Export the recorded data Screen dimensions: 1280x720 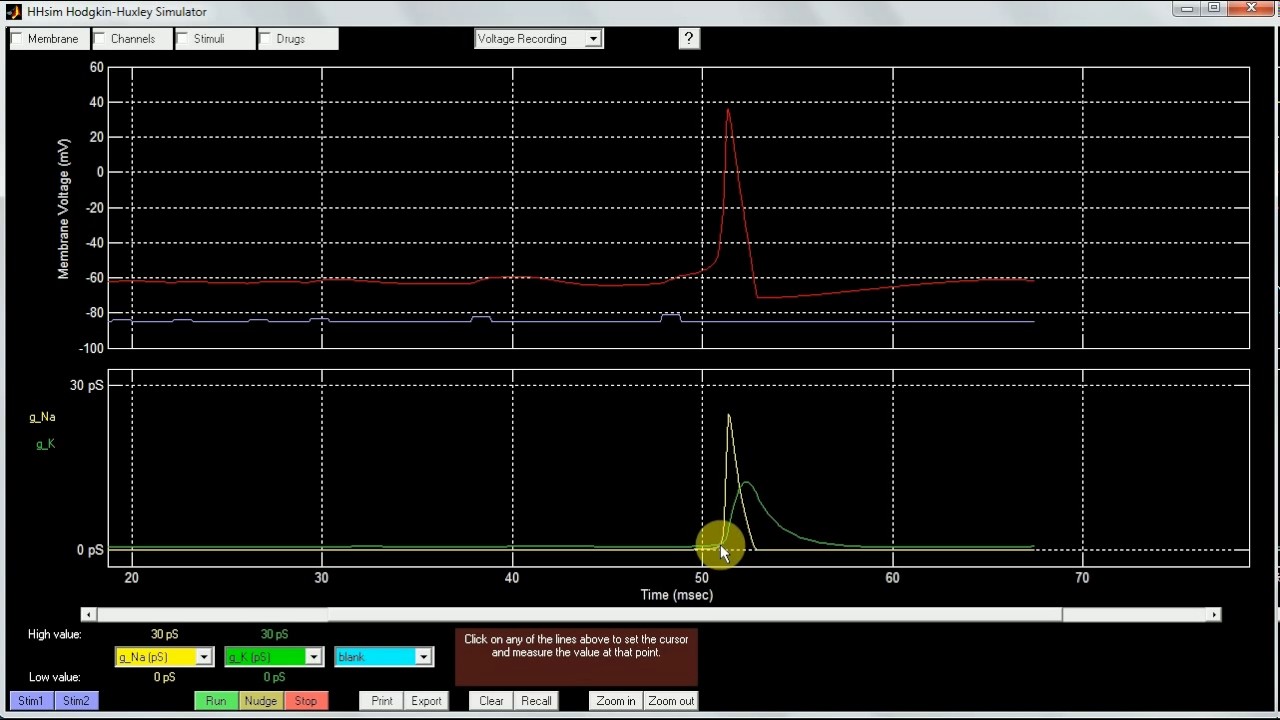click(x=426, y=701)
